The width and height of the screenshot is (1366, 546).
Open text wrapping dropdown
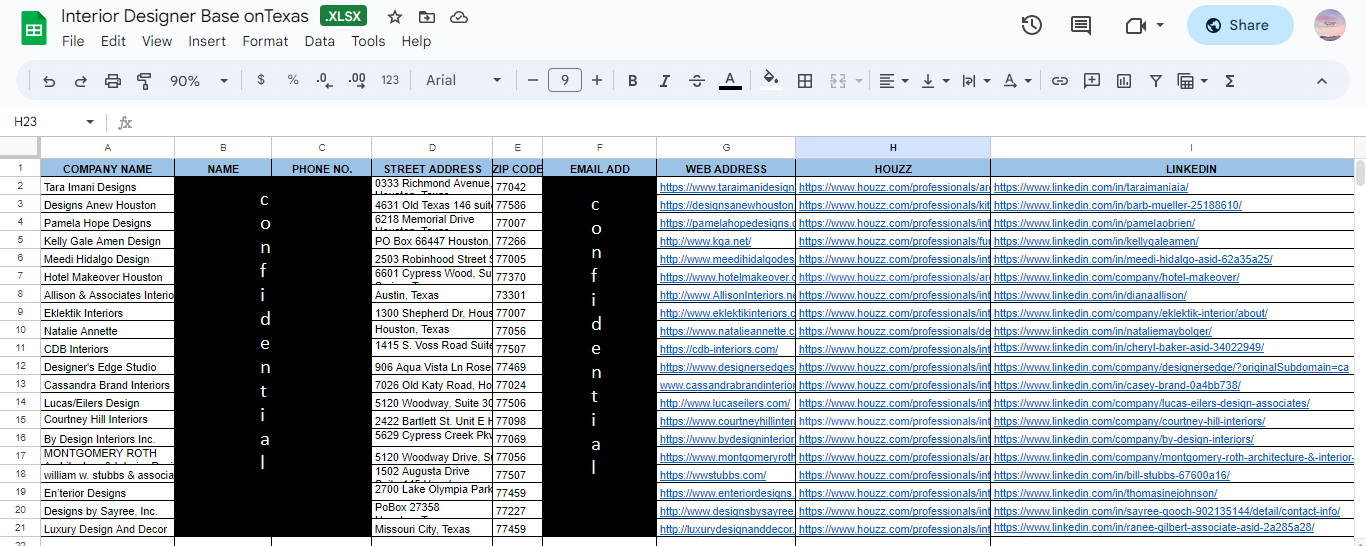pos(975,81)
